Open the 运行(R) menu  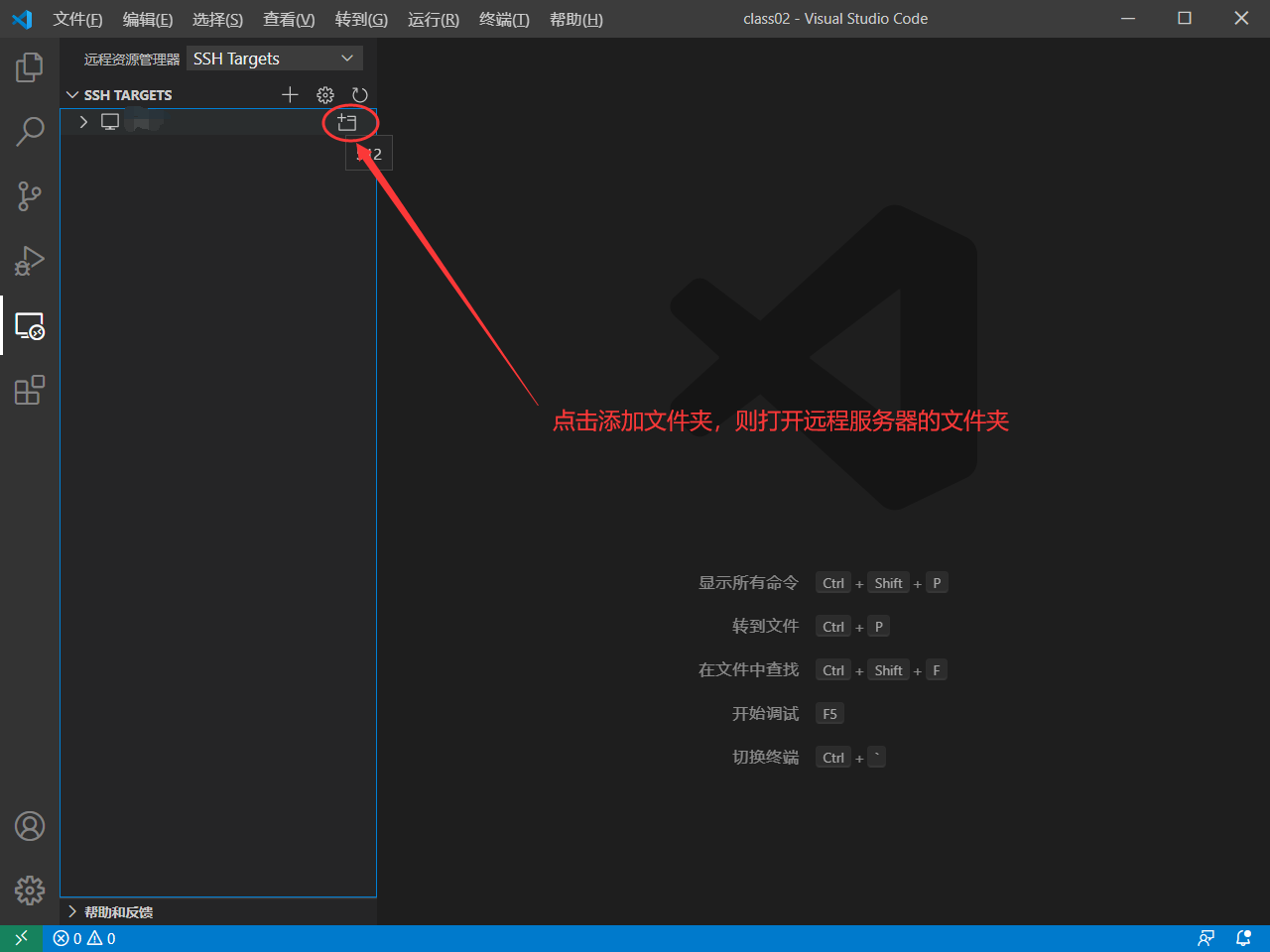tap(434, 19)
